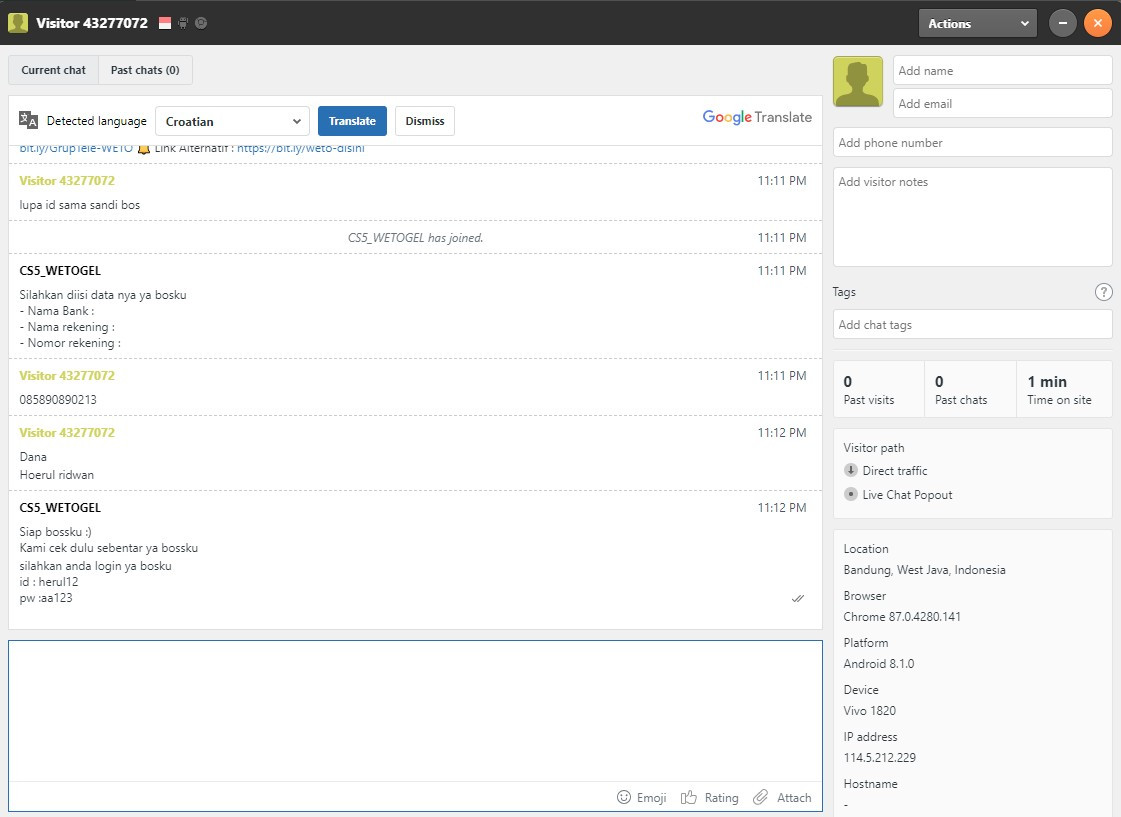1121x817 pixels.
Task: Click the message read double-check mark
Action: tap(798, 598)
